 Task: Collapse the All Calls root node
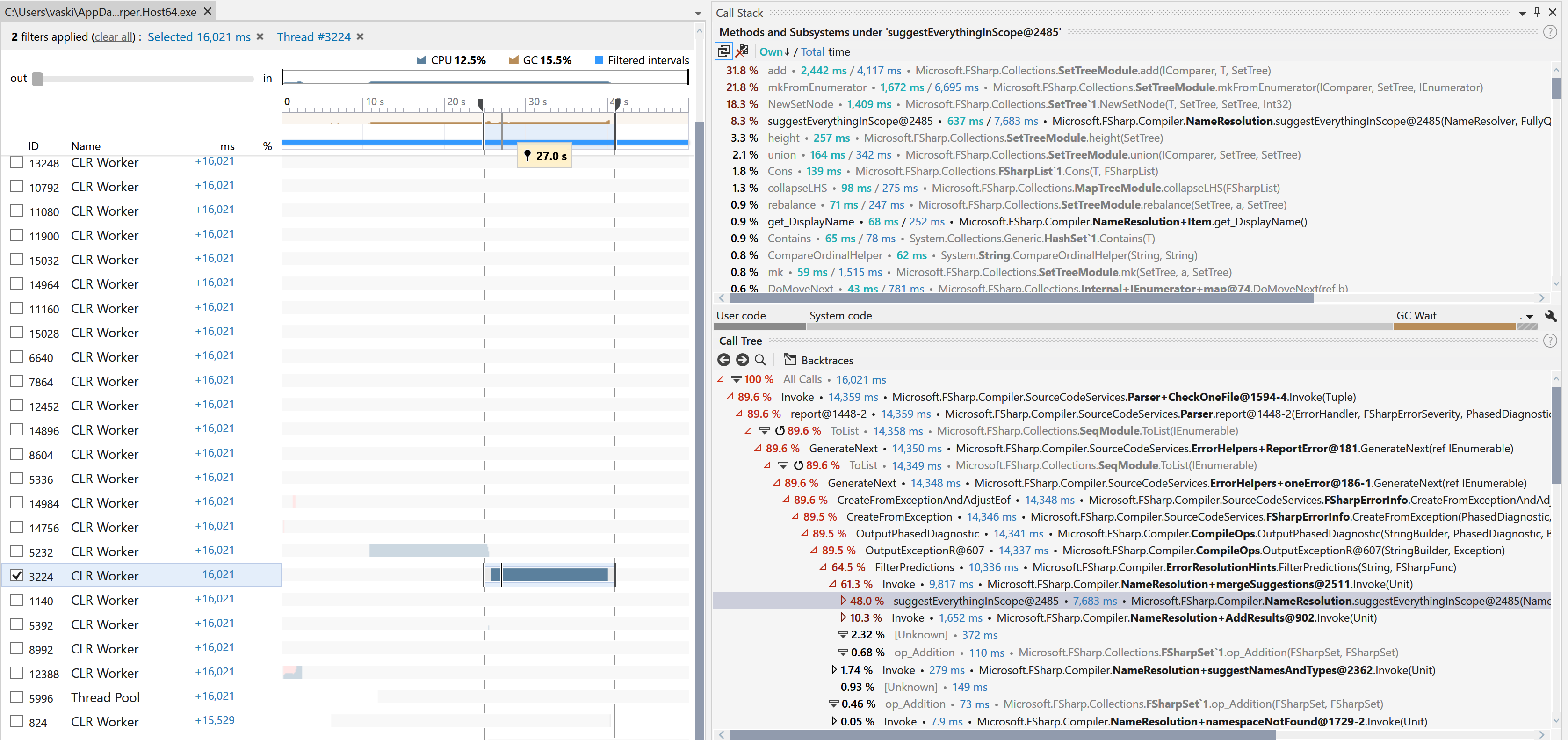coord(720,379)
